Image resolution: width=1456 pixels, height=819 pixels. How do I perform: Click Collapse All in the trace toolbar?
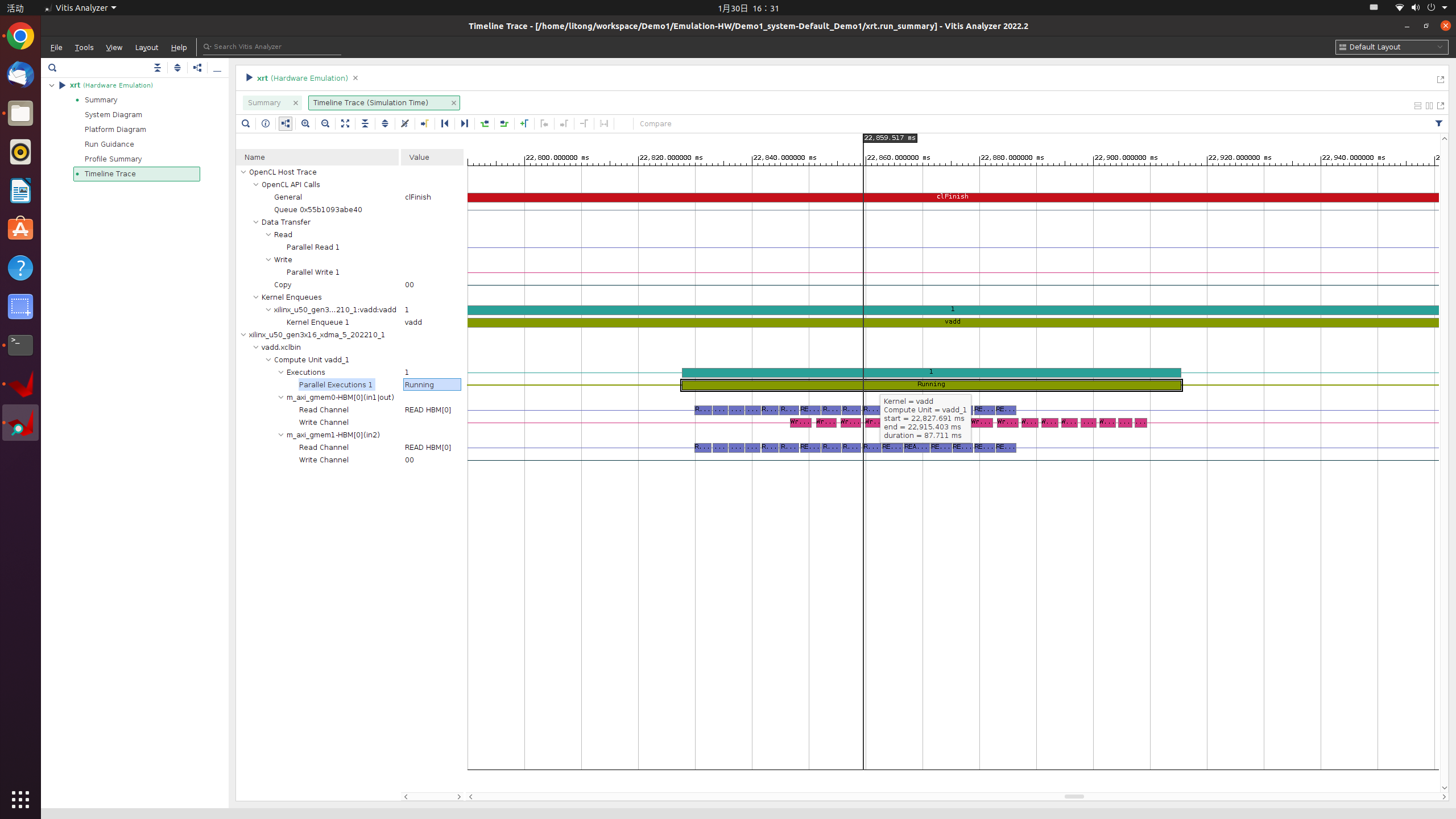tap(365, 123)
